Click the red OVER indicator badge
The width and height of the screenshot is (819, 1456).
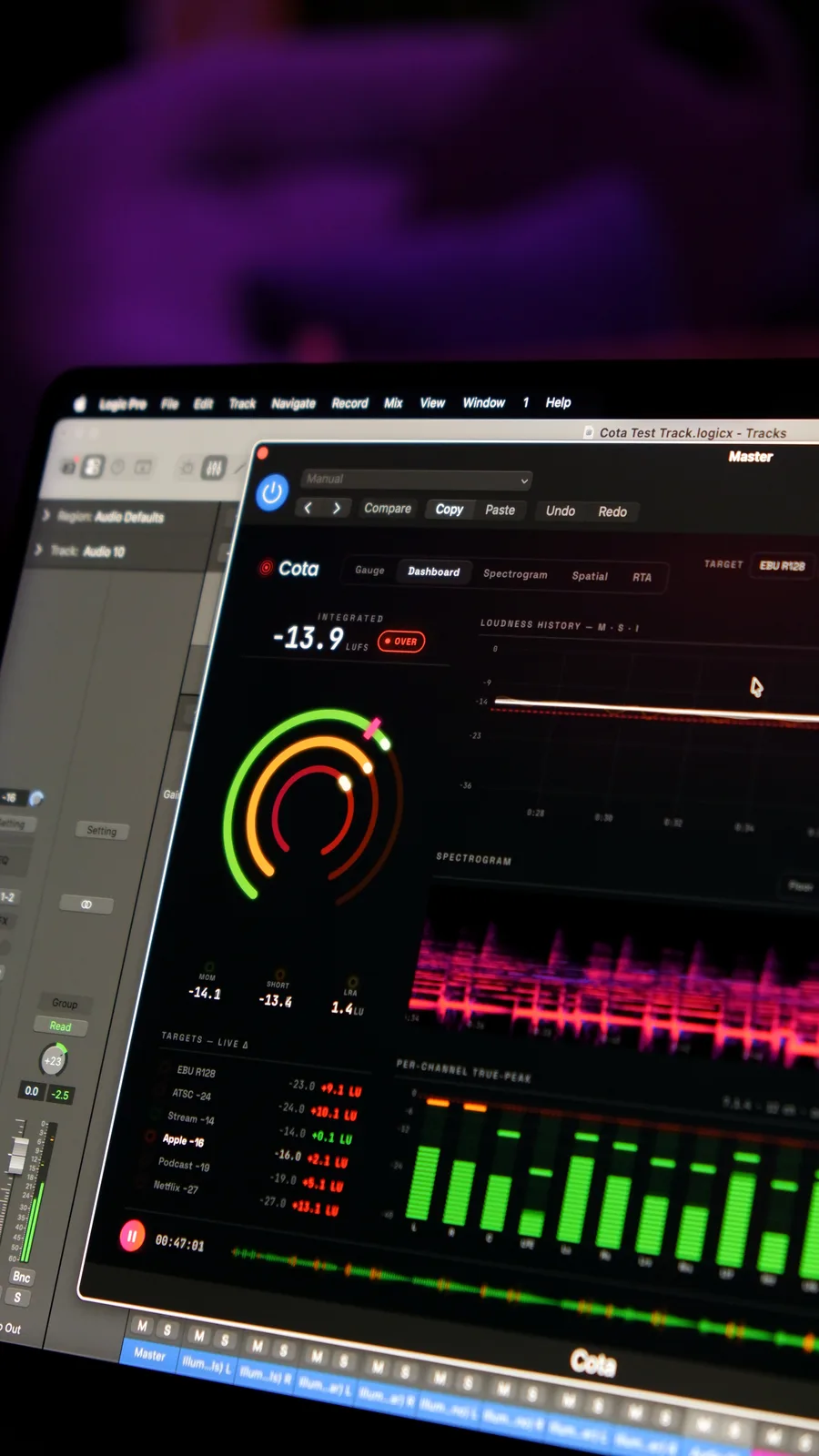point(401,642)
